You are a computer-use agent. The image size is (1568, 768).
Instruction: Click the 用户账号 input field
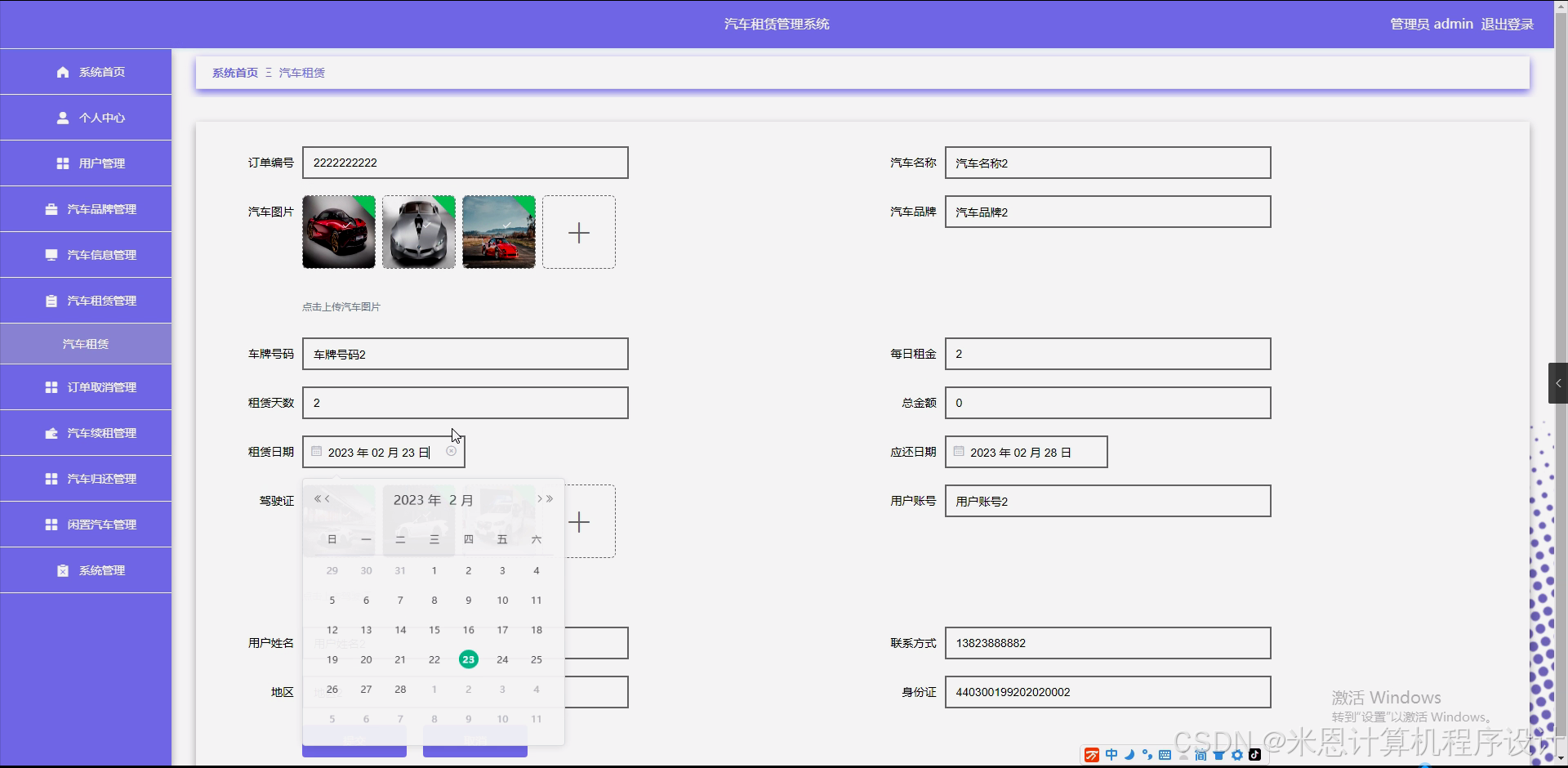[1108, 501]
